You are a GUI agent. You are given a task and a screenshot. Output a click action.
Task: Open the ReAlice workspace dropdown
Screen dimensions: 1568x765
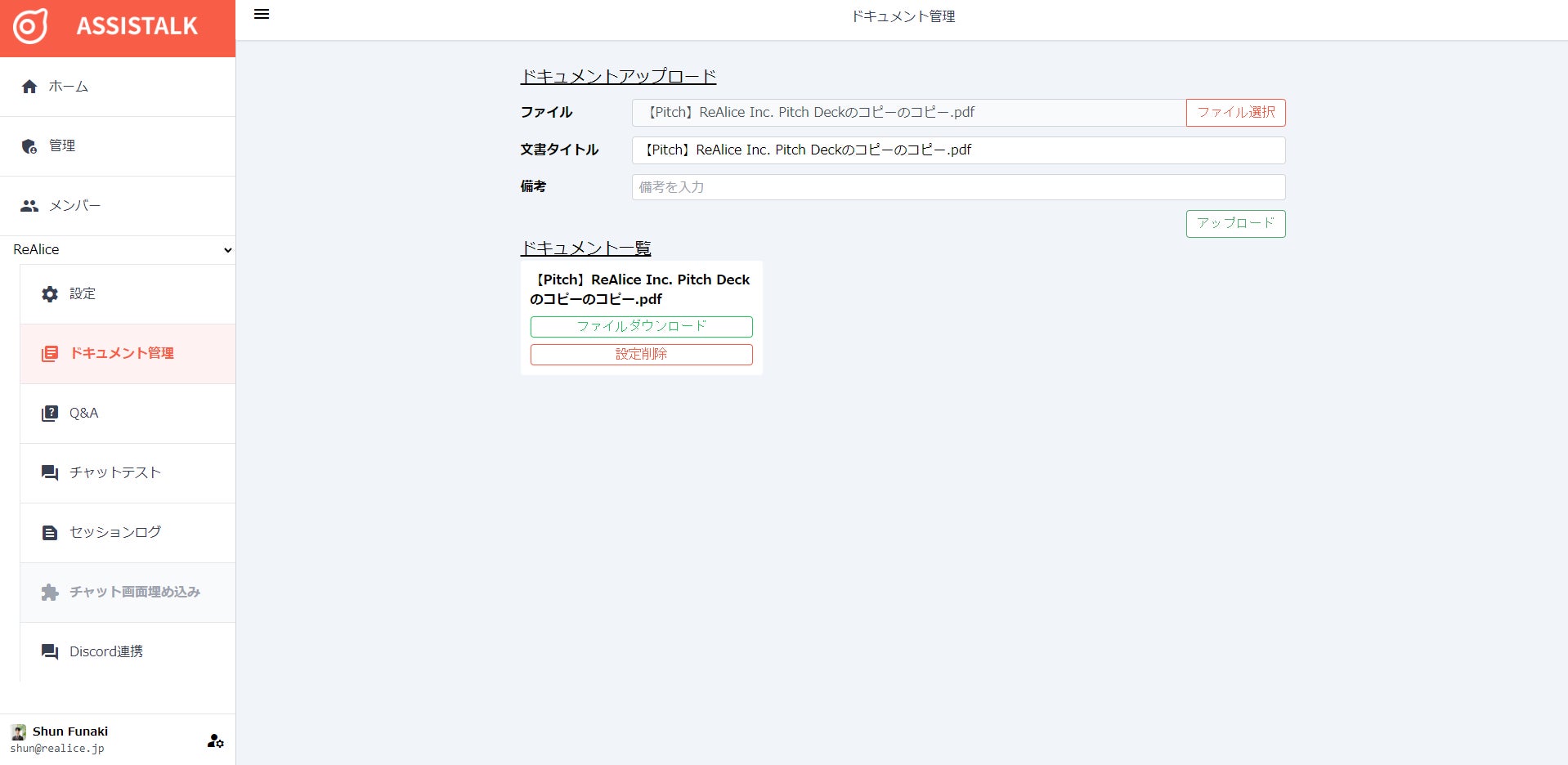[118, 250]
